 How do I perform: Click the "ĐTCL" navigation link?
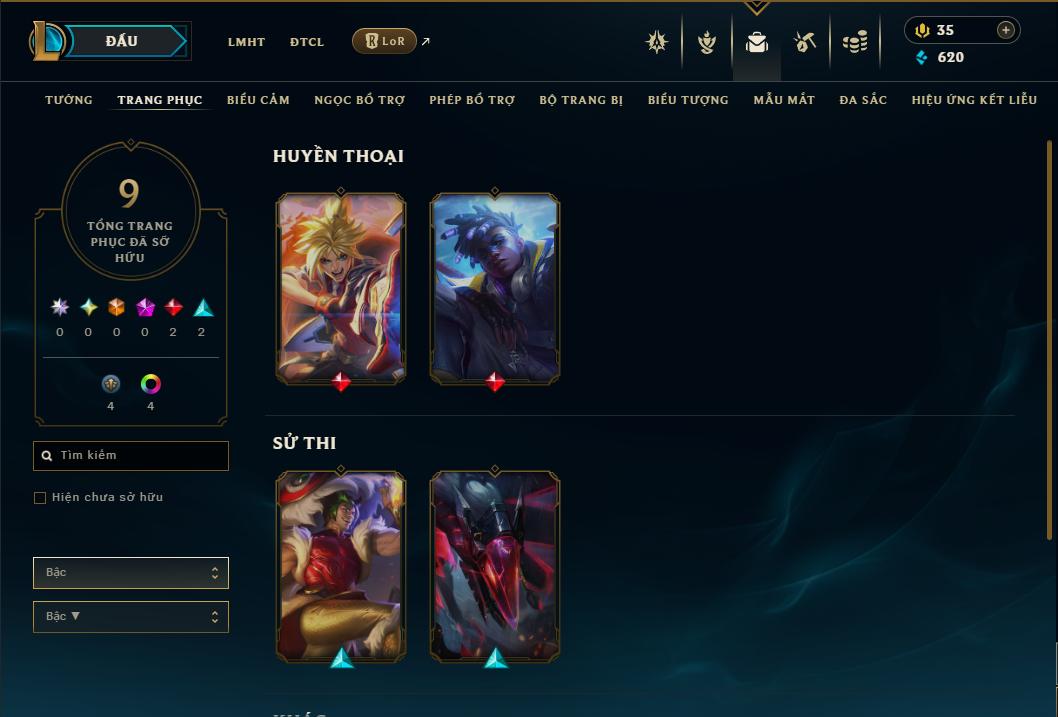click(x=307, y=42)
